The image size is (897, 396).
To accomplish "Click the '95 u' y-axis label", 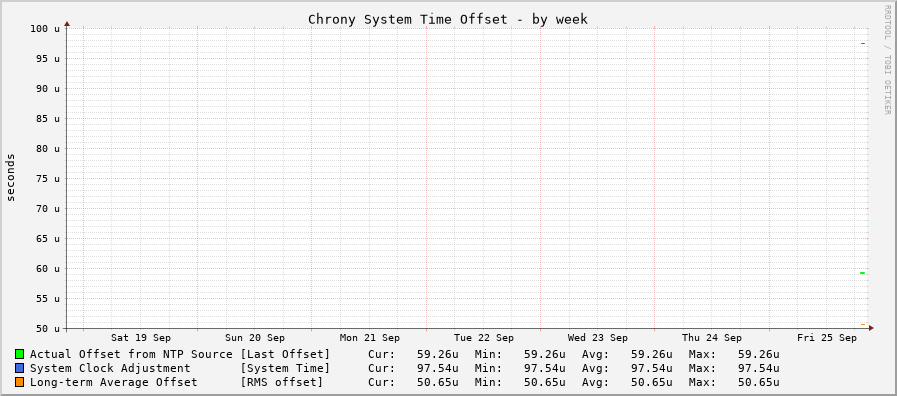I will coord(49,58).
